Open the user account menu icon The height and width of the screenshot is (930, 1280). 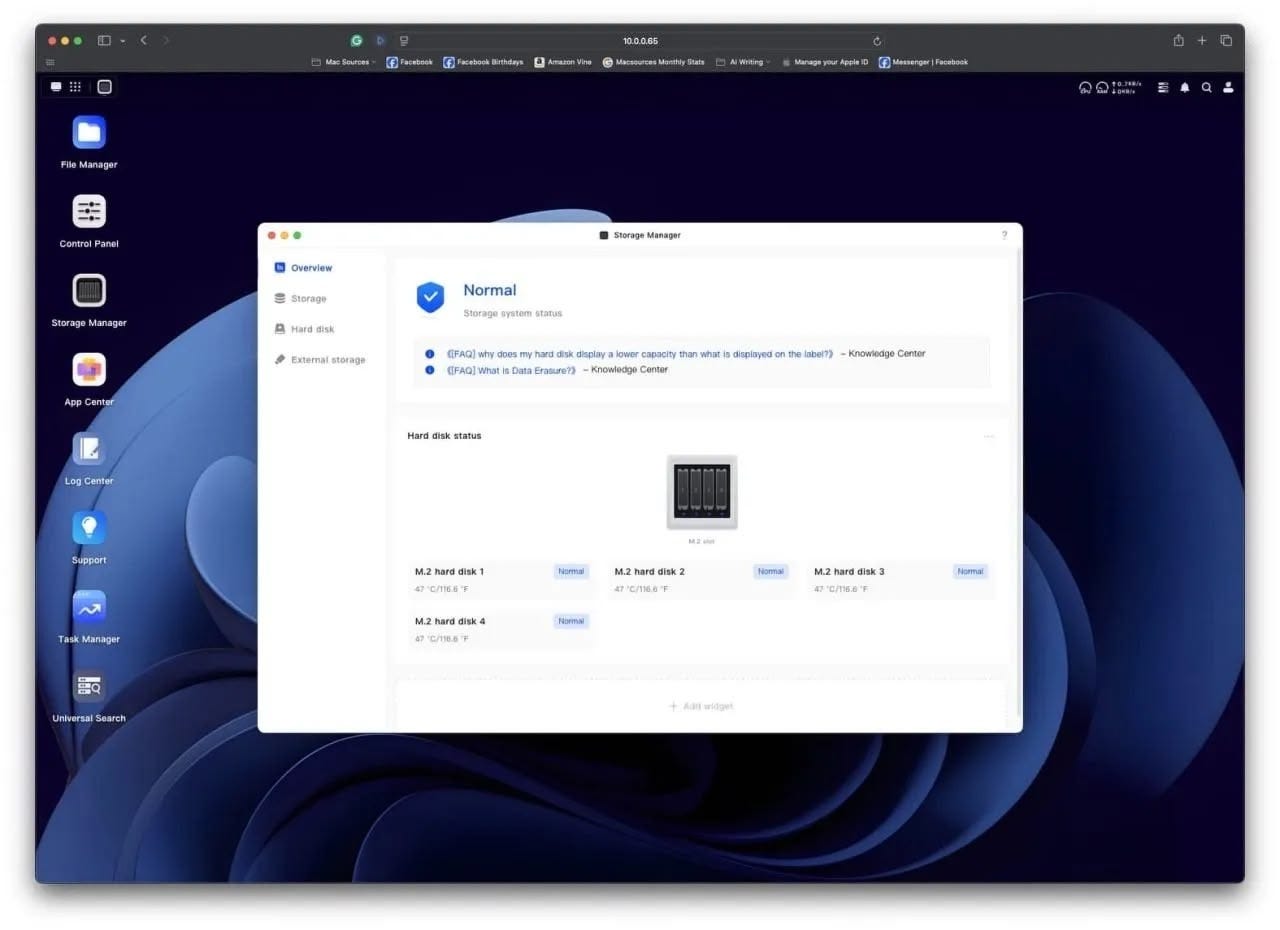(1228, 88)
